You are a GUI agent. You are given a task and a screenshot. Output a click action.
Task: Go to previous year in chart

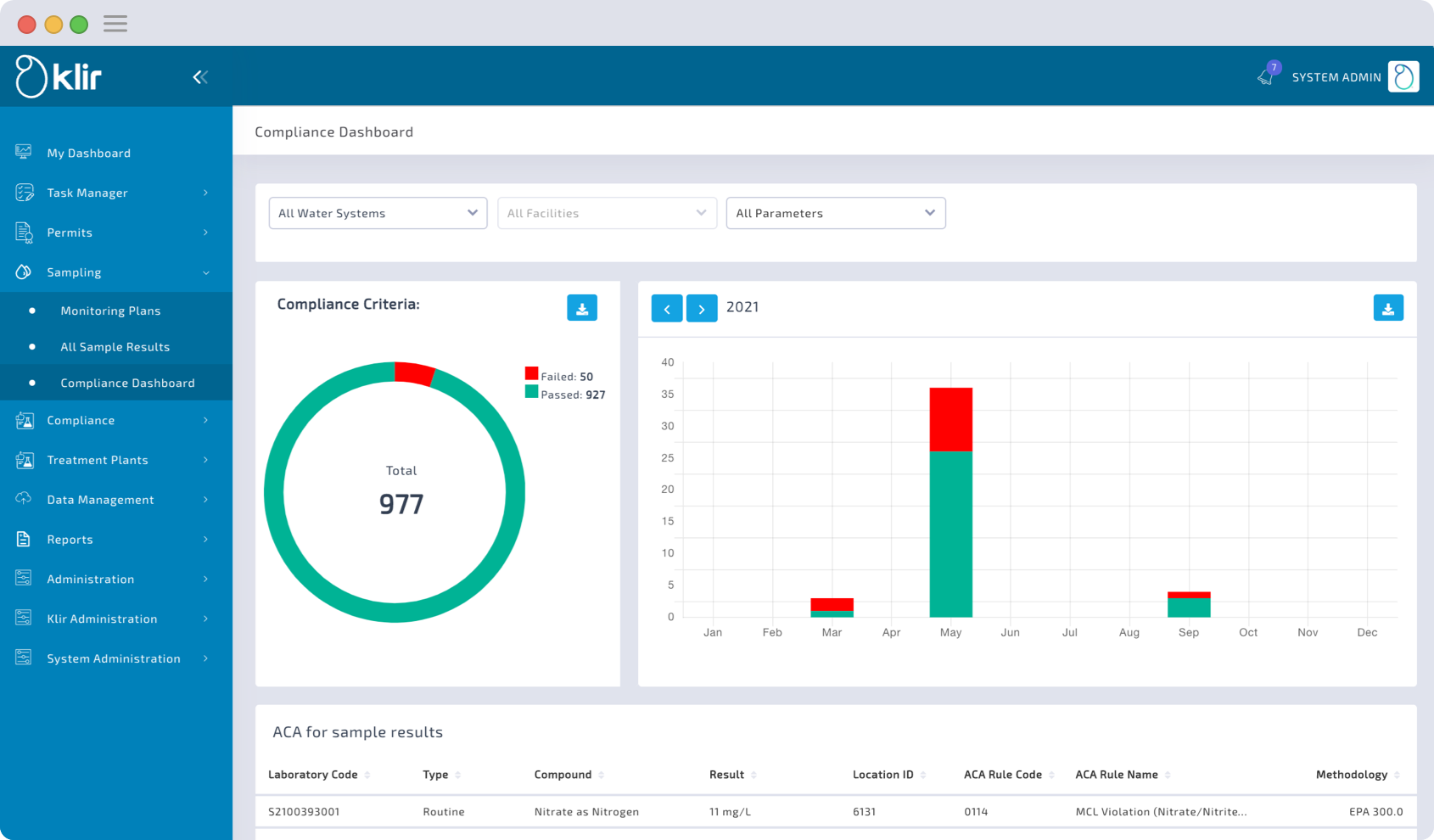coord(667,308)
